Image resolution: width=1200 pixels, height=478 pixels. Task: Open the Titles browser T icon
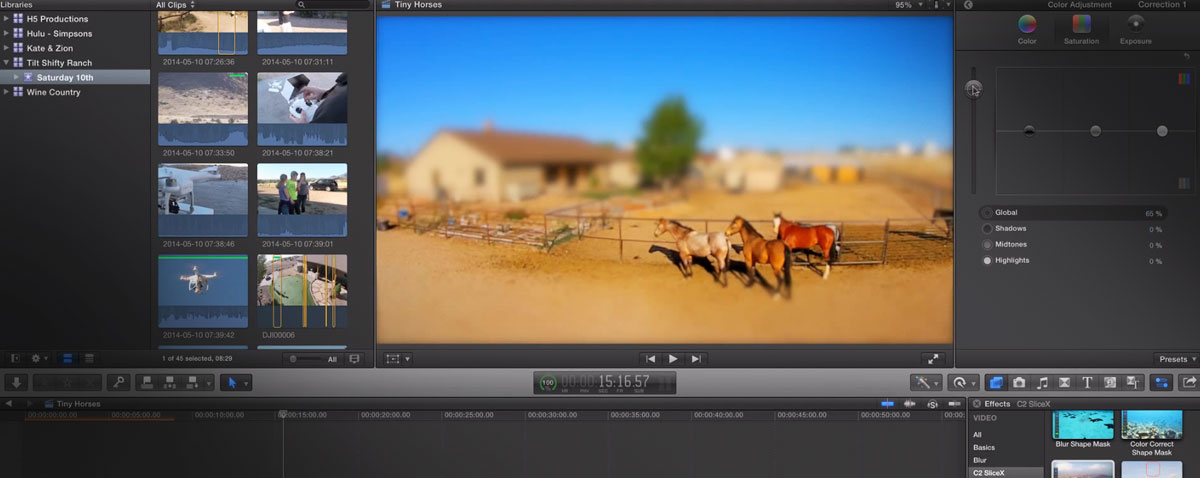pos(1088,382)
